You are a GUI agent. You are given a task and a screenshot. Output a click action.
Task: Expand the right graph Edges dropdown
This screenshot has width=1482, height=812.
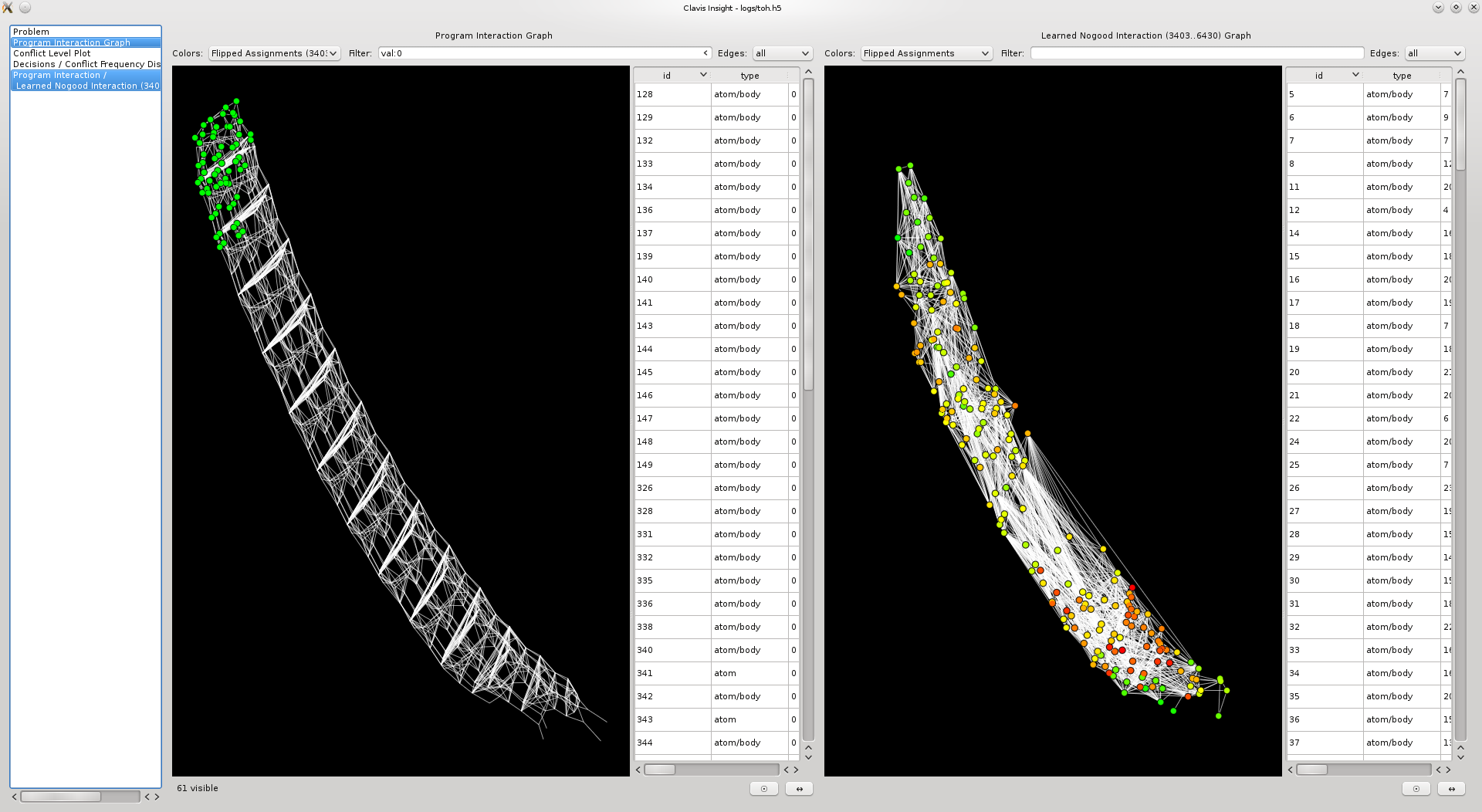click(x=1434, y=53)
